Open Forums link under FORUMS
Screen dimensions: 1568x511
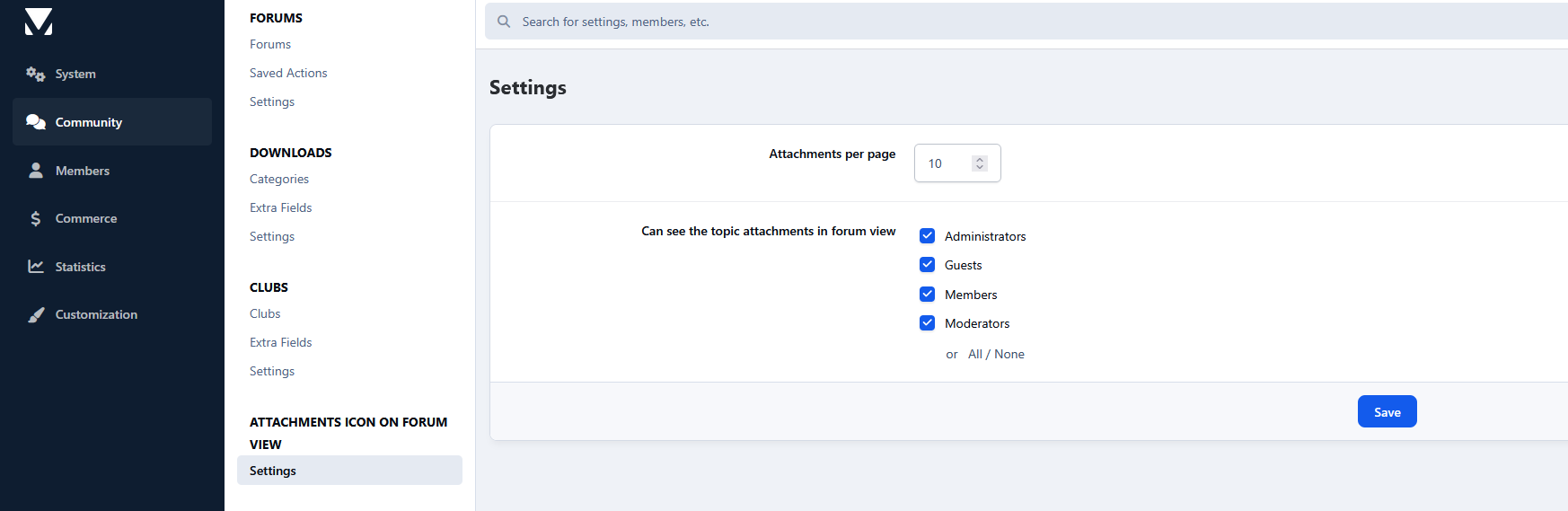click(x=270, y=44)
